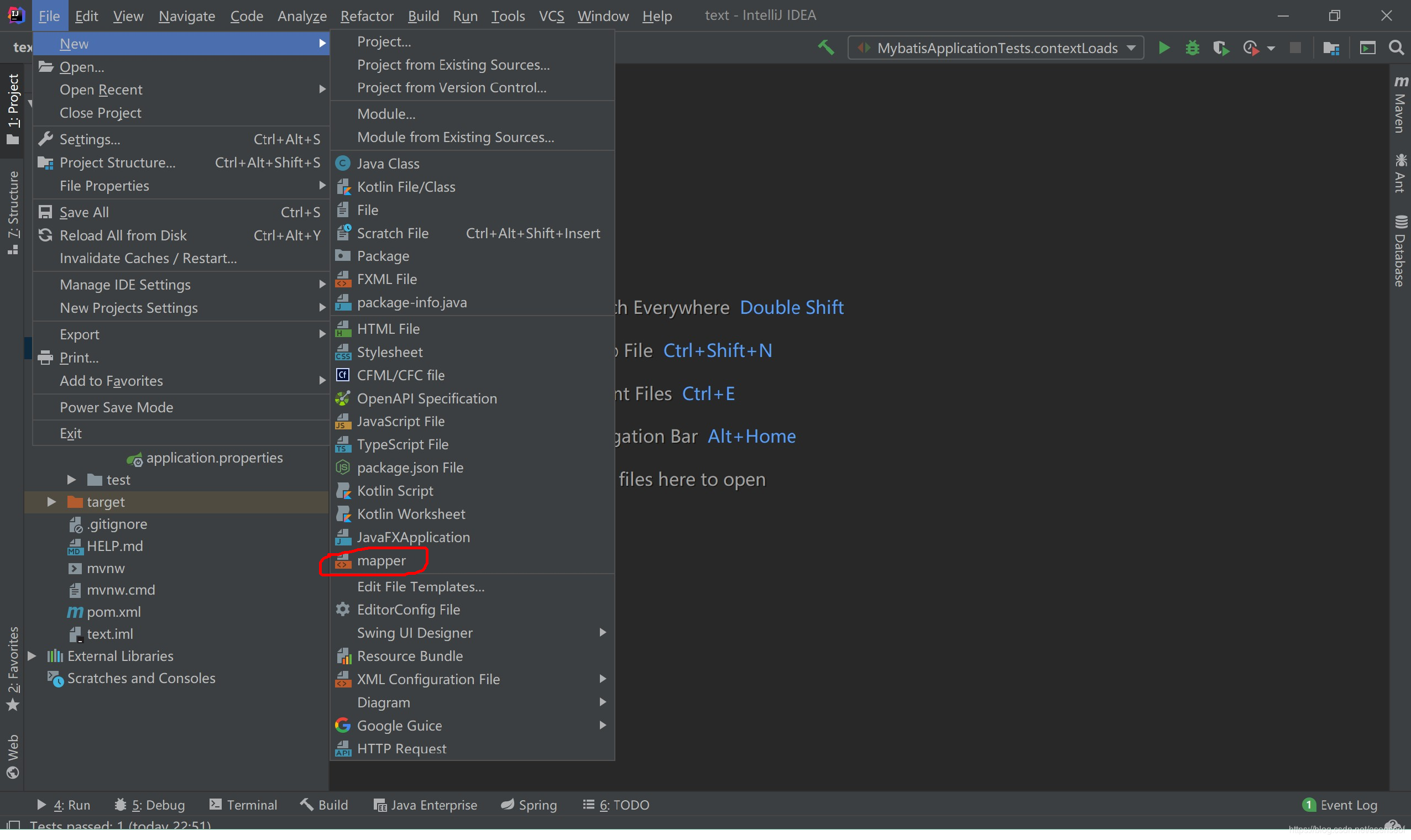Open the Edit menu
Screen dimensions: 1411x840
(x=86, y=16)
